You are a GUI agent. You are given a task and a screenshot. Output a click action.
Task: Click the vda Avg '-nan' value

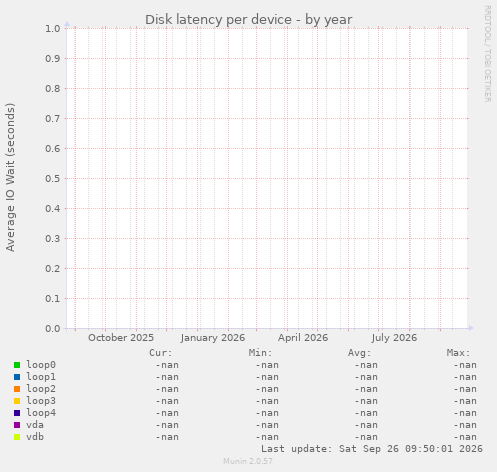click(366, 425)
